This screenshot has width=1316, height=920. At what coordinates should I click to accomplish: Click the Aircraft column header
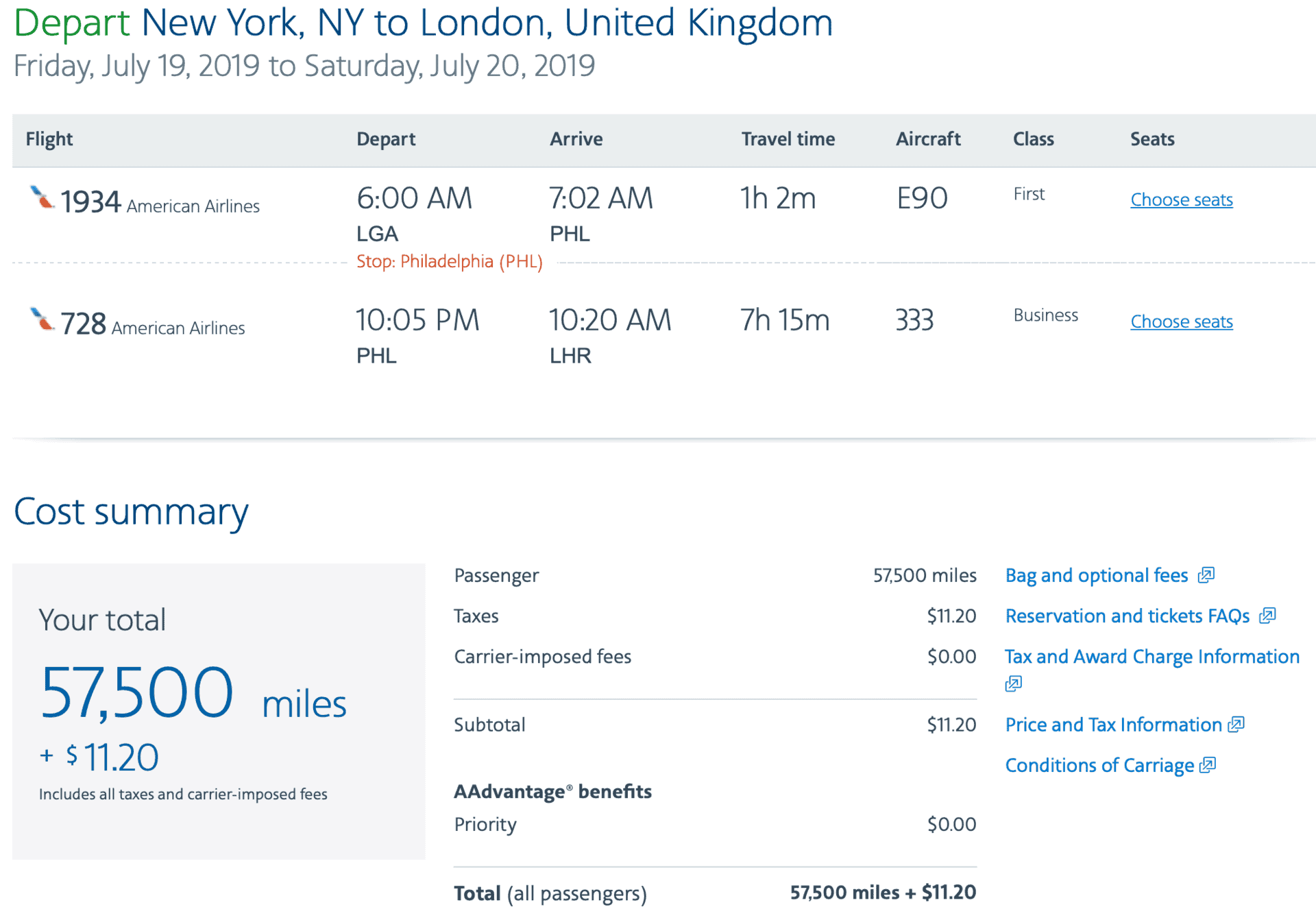(x=928, y=139)
